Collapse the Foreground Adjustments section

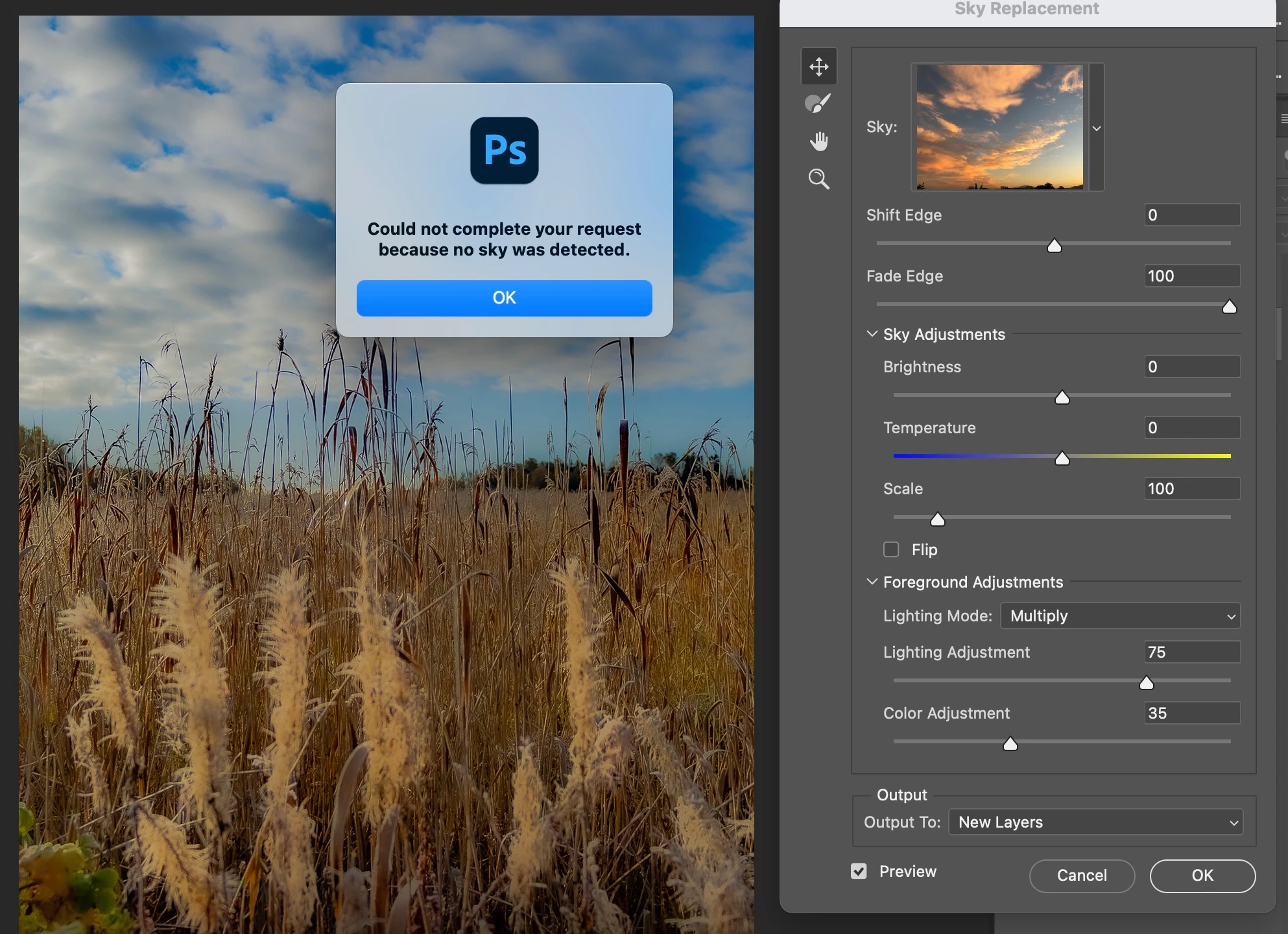click(x=872, y=582)
